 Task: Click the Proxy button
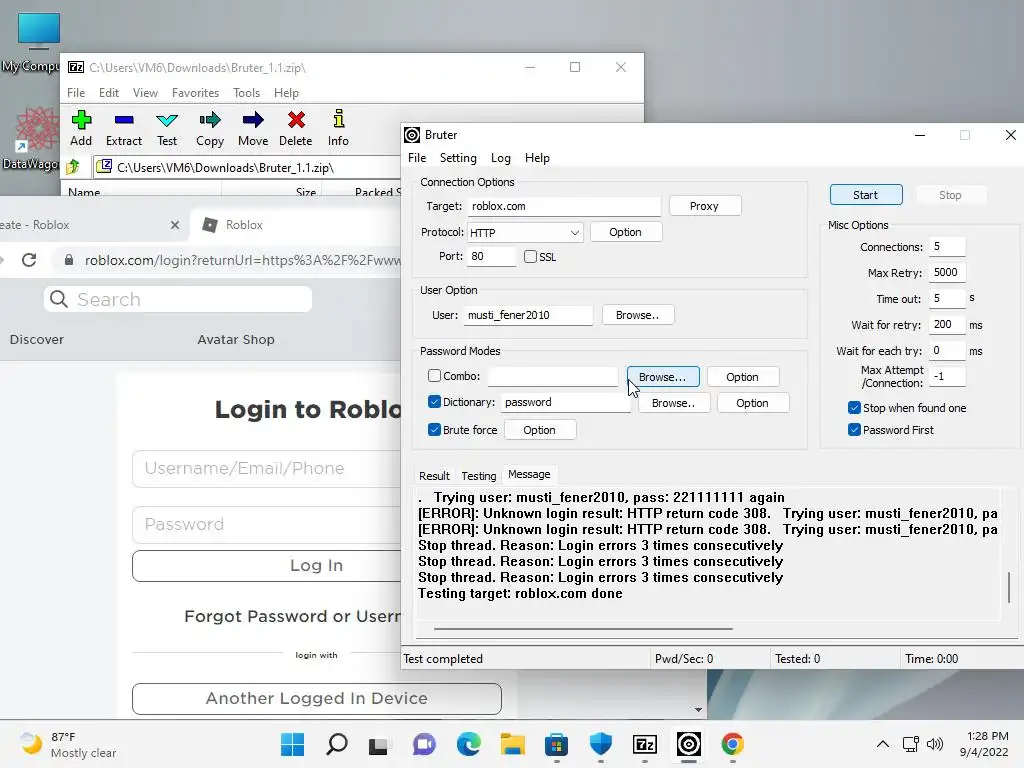tap(704, 206)
